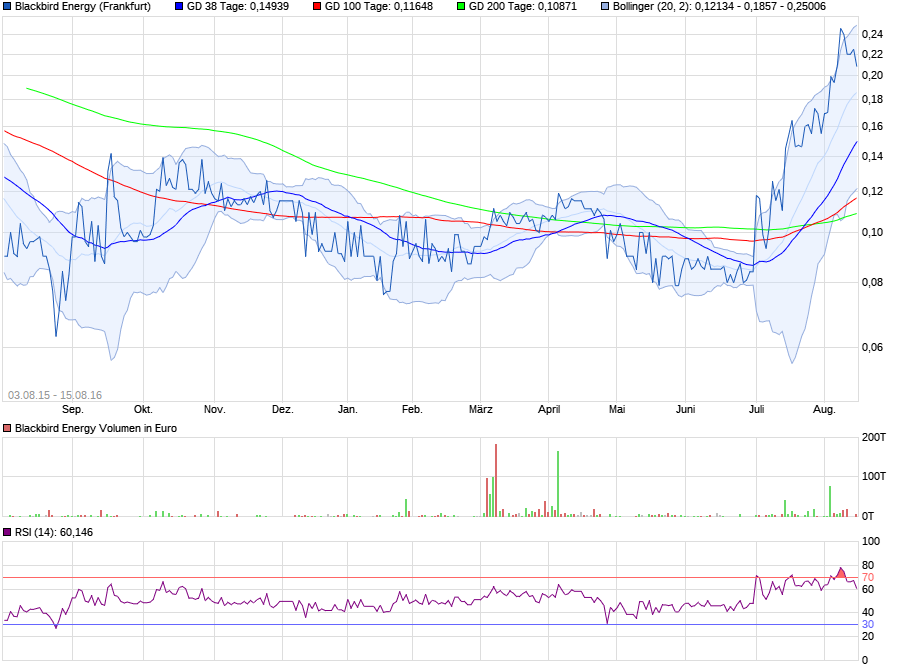Select the 'Blackbird Energy (Frankfurt)' legend text
Viewport: 900px width, 670px height.
pyautogui.click(x=83, y=7)
